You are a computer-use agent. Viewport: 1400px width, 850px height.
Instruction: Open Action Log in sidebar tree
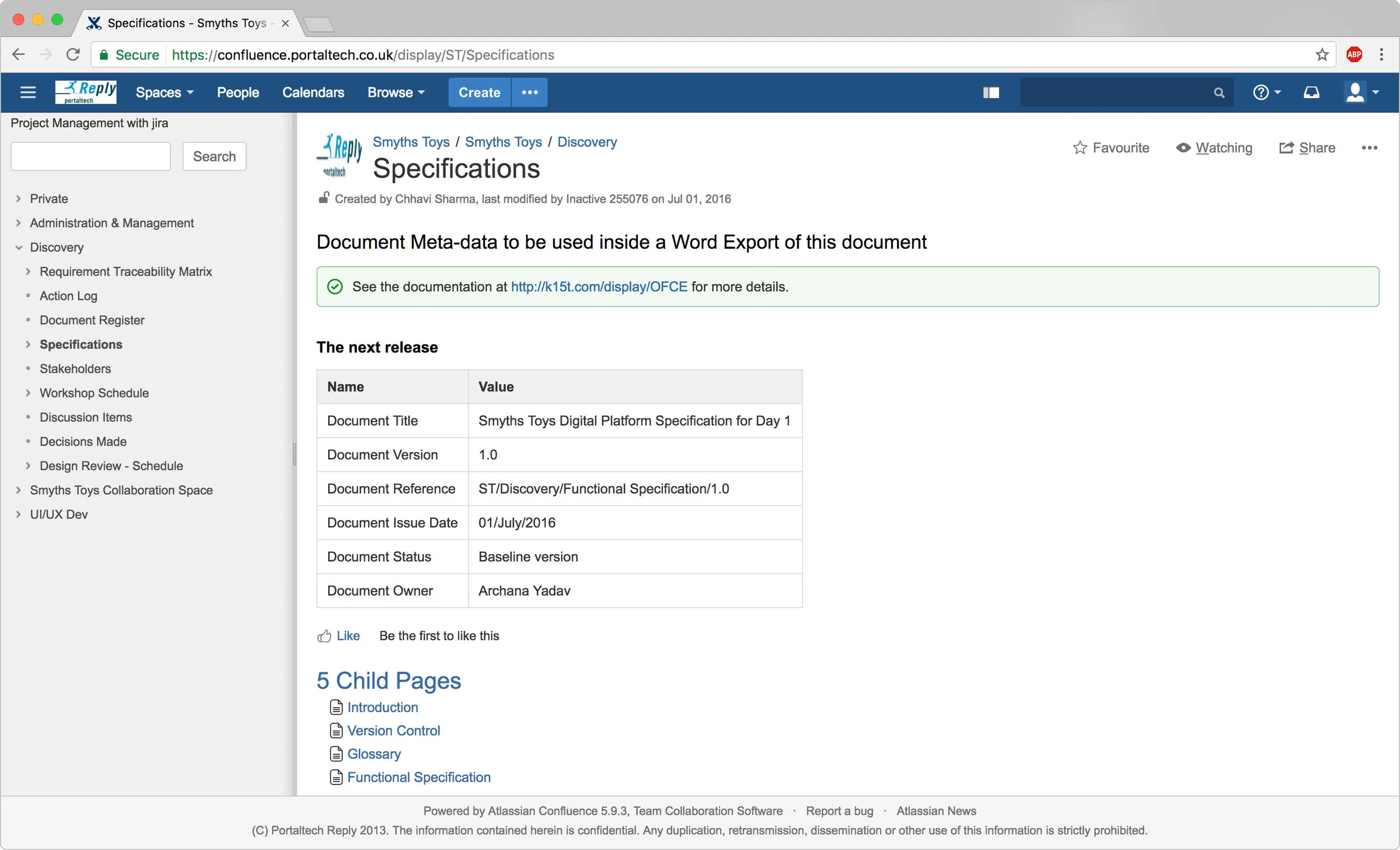(68, 296)
